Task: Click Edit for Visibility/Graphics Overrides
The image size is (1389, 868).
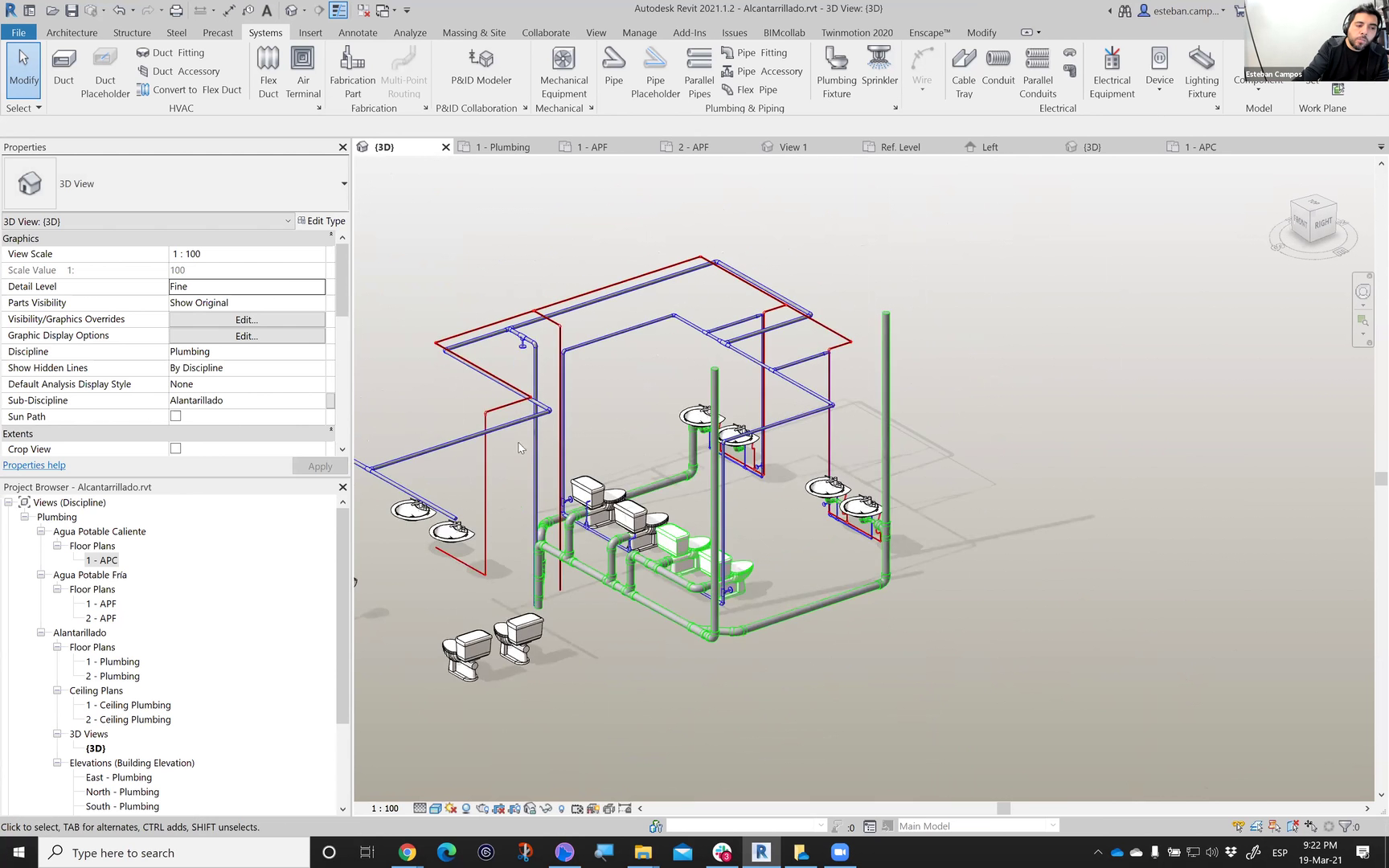Action: point(247,319)
